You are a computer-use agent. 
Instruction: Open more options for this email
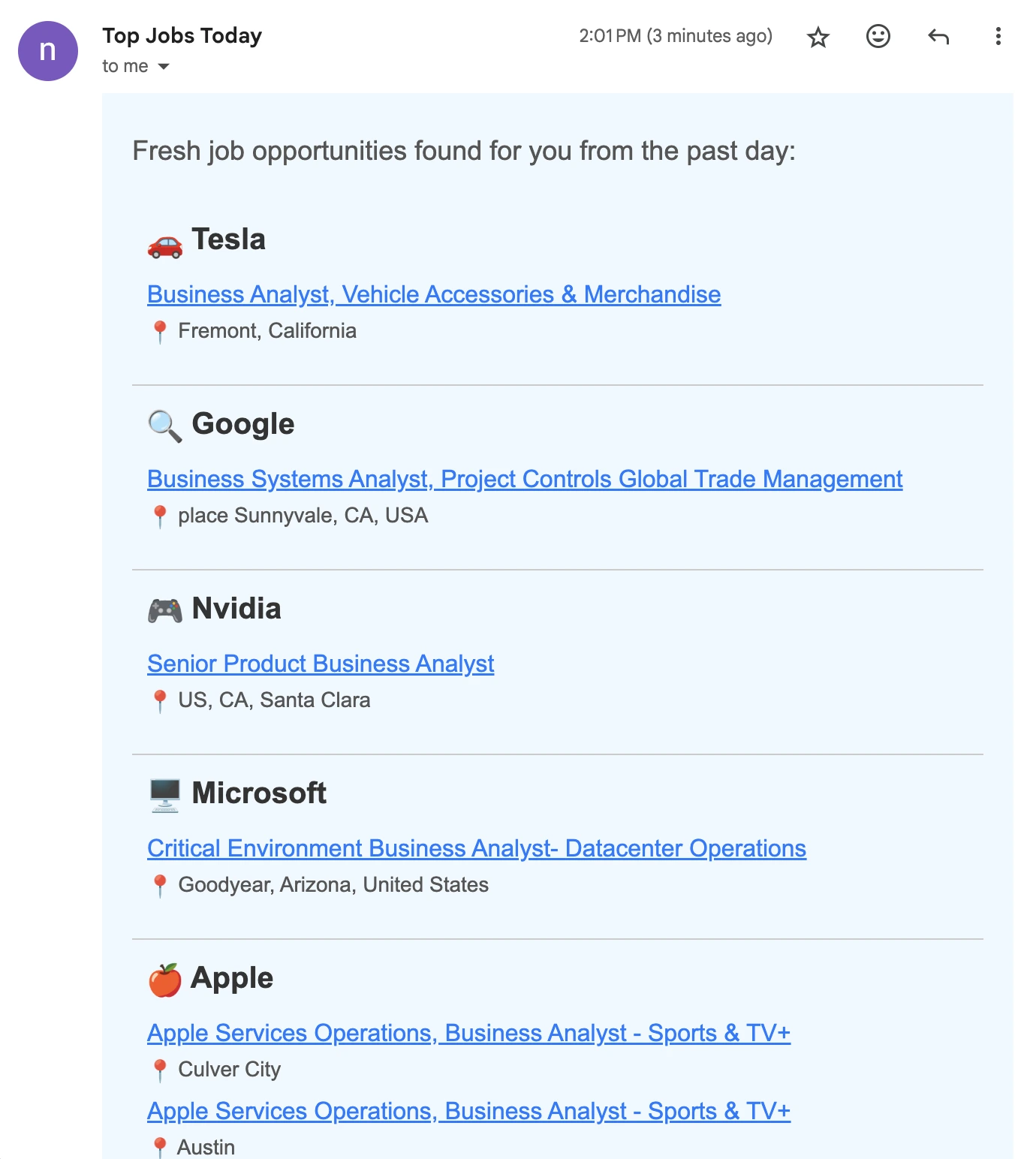(x=998, y=37)
